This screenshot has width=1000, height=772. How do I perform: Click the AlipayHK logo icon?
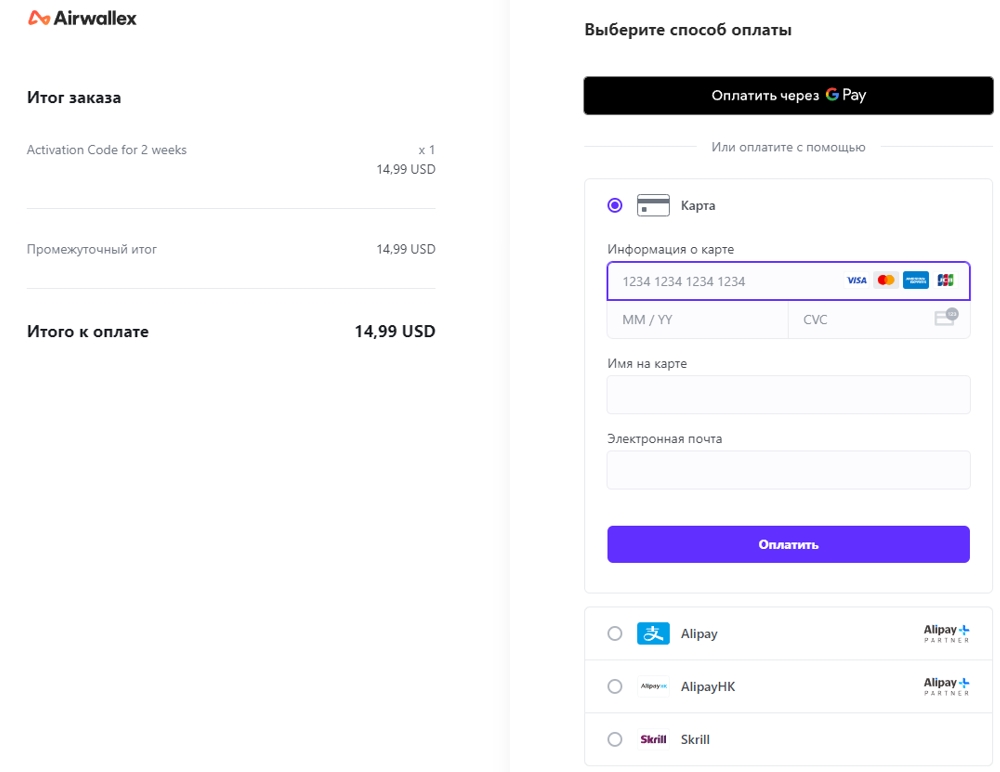[x=653, y=687]
